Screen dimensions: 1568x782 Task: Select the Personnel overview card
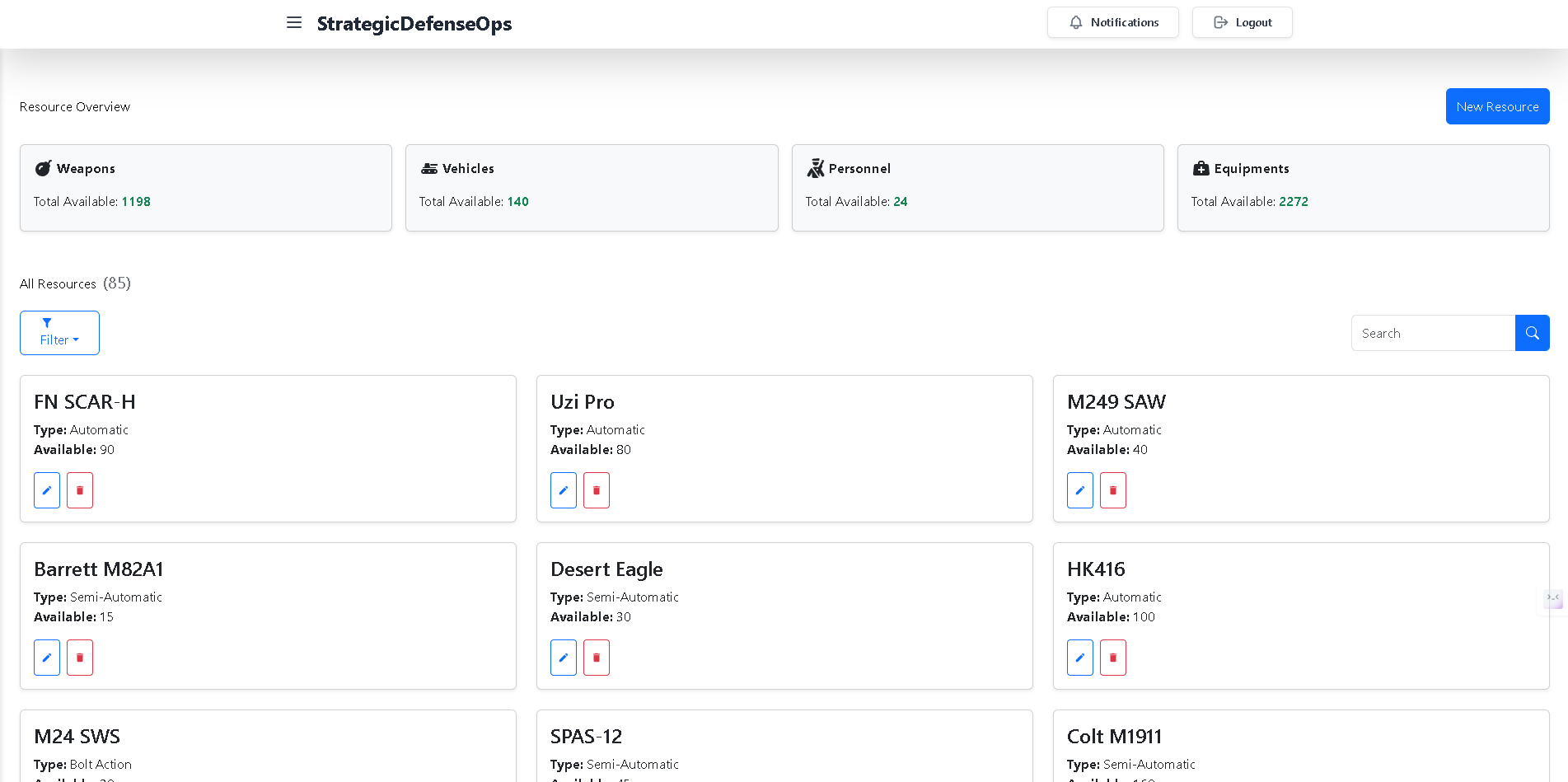(978, 188)
